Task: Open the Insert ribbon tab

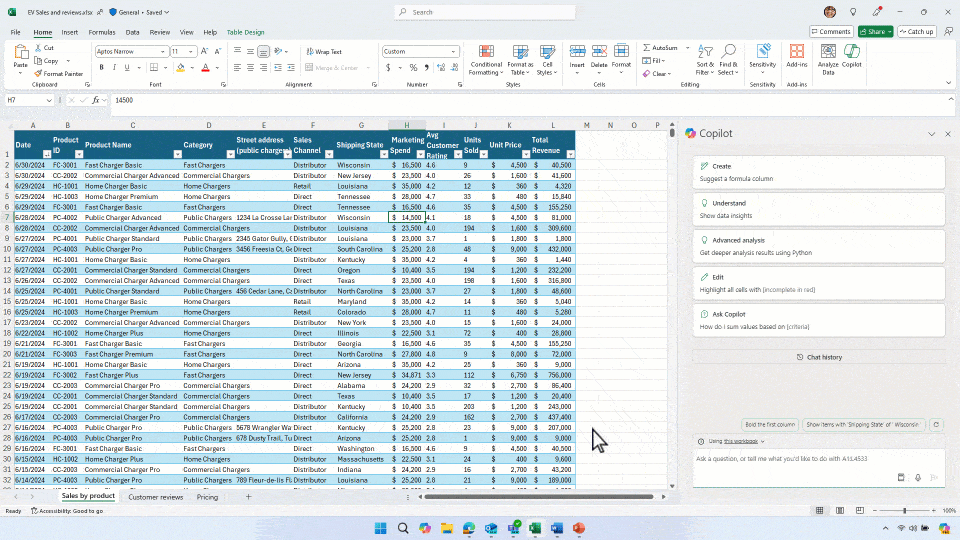Action: [70, 32]
